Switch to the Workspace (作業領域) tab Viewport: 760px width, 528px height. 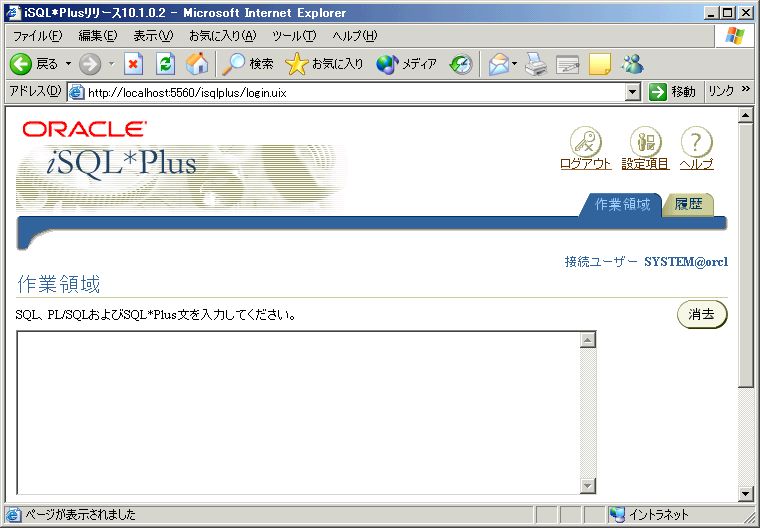[622, 204]
